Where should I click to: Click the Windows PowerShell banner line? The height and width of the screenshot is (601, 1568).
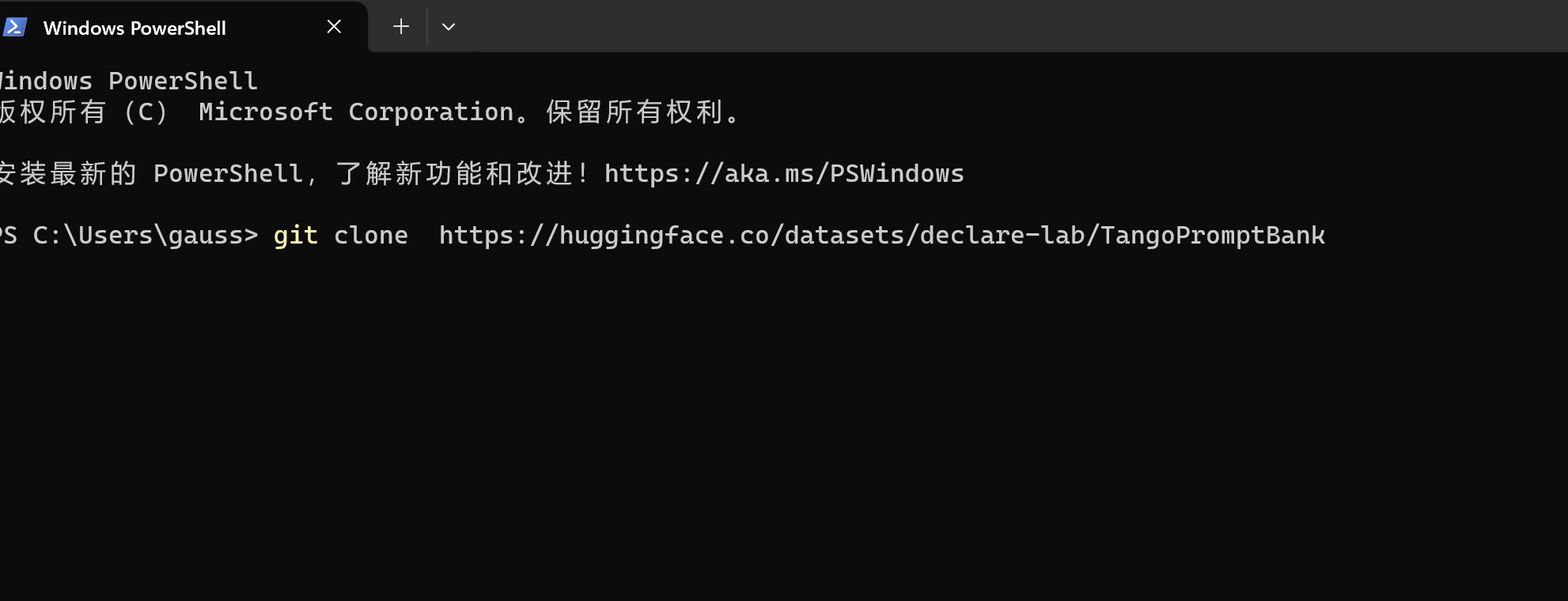(129, 81)
